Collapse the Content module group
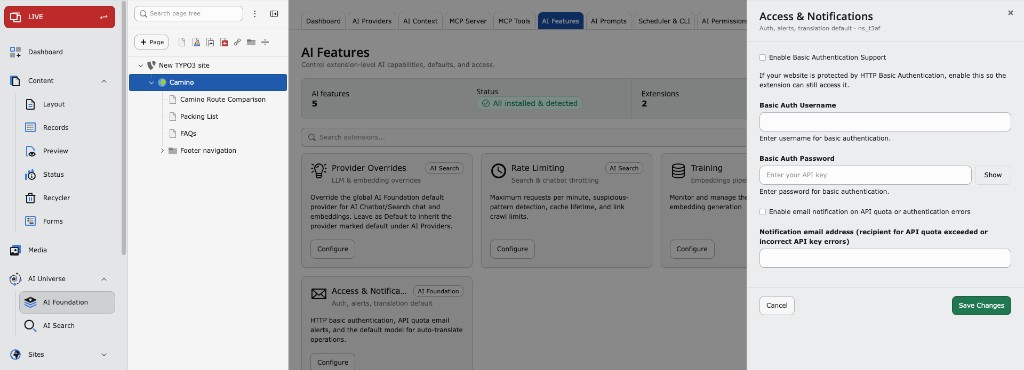The height and width of the screenshot is (370, 1024). [x=104, y=81]
